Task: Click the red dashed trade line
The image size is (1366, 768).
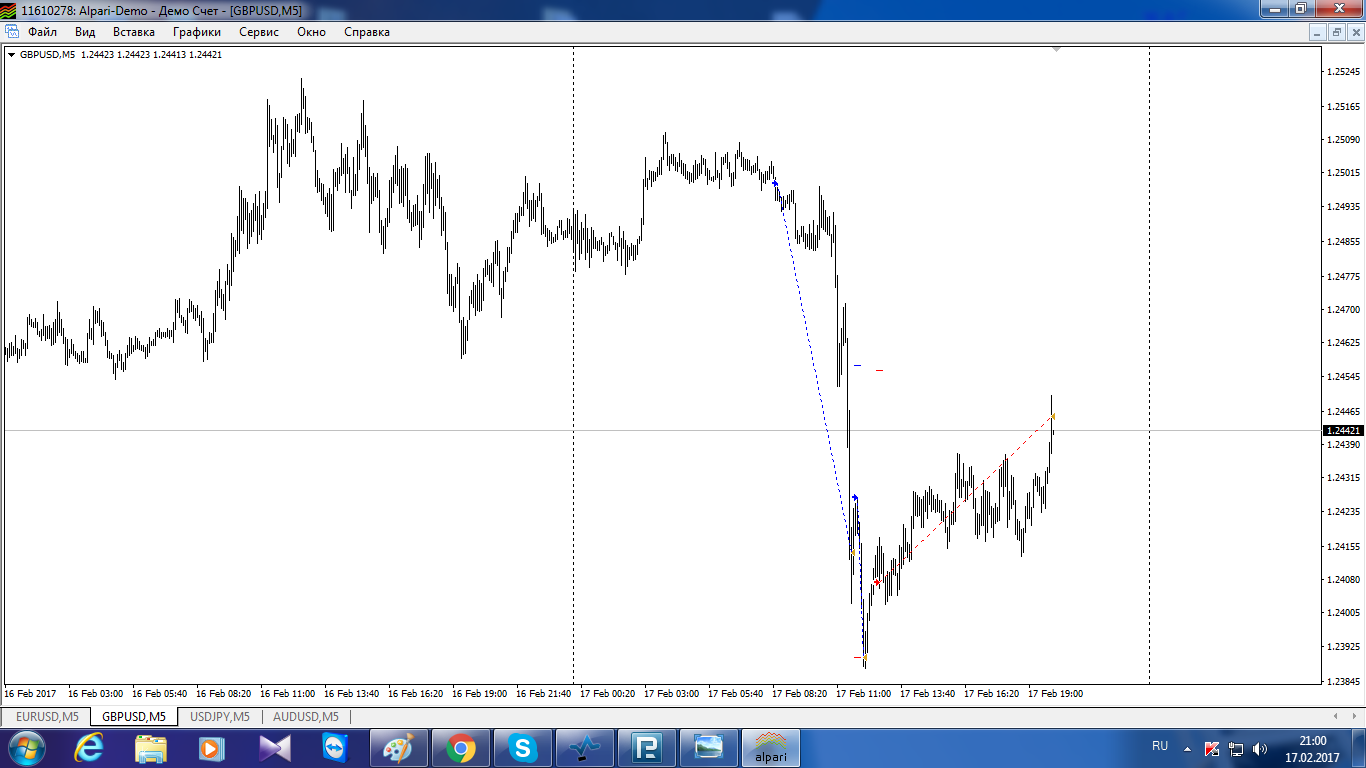Action: 965,499
